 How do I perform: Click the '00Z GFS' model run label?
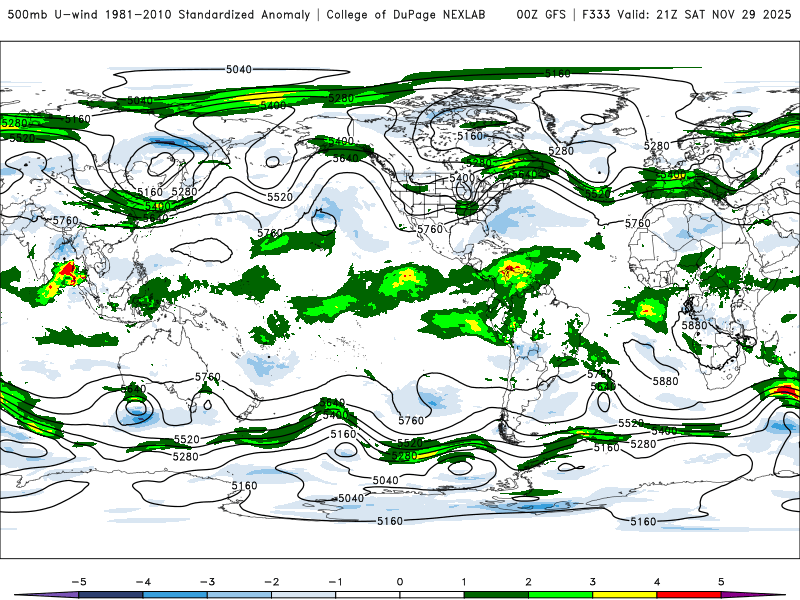(541, 14)
